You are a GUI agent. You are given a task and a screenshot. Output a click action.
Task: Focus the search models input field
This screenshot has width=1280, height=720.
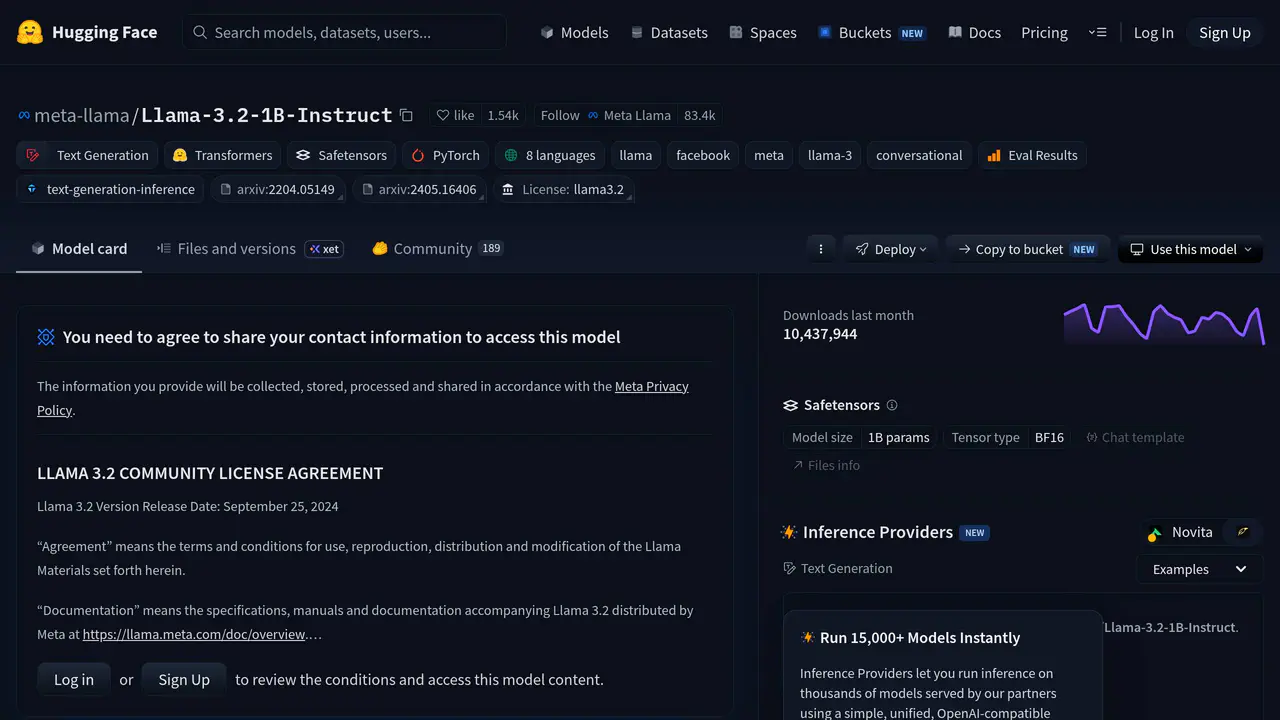point(344,32)
